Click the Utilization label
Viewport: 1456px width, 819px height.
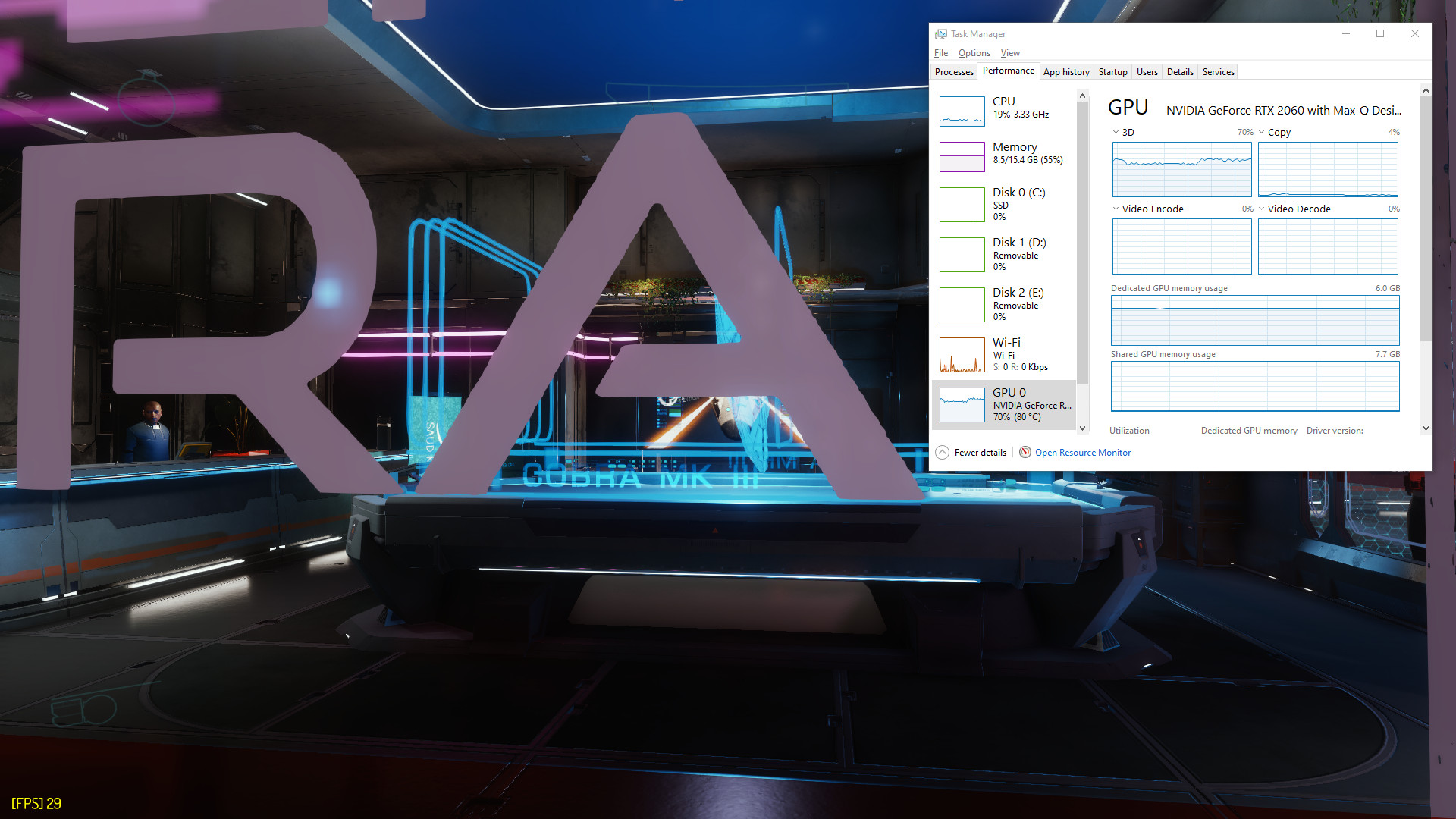tap(1129, 431)
